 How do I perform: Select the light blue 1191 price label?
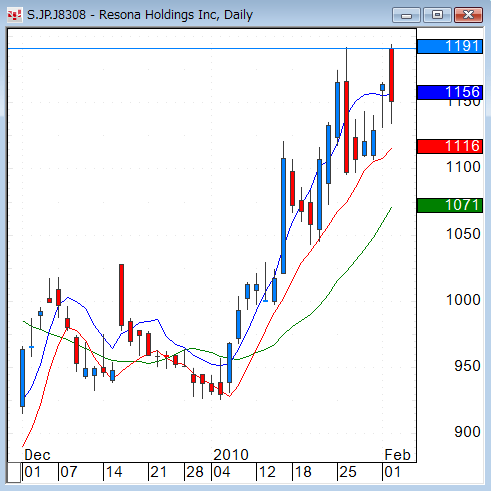[x=450, y=46]
